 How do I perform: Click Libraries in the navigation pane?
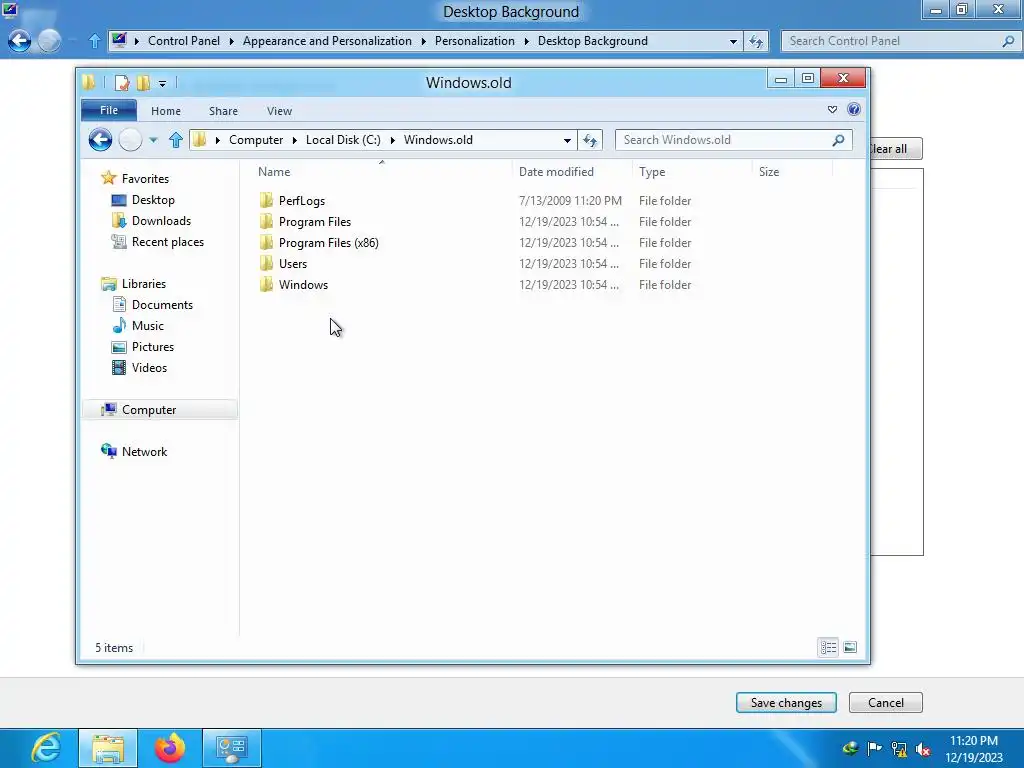coord(144,283)
